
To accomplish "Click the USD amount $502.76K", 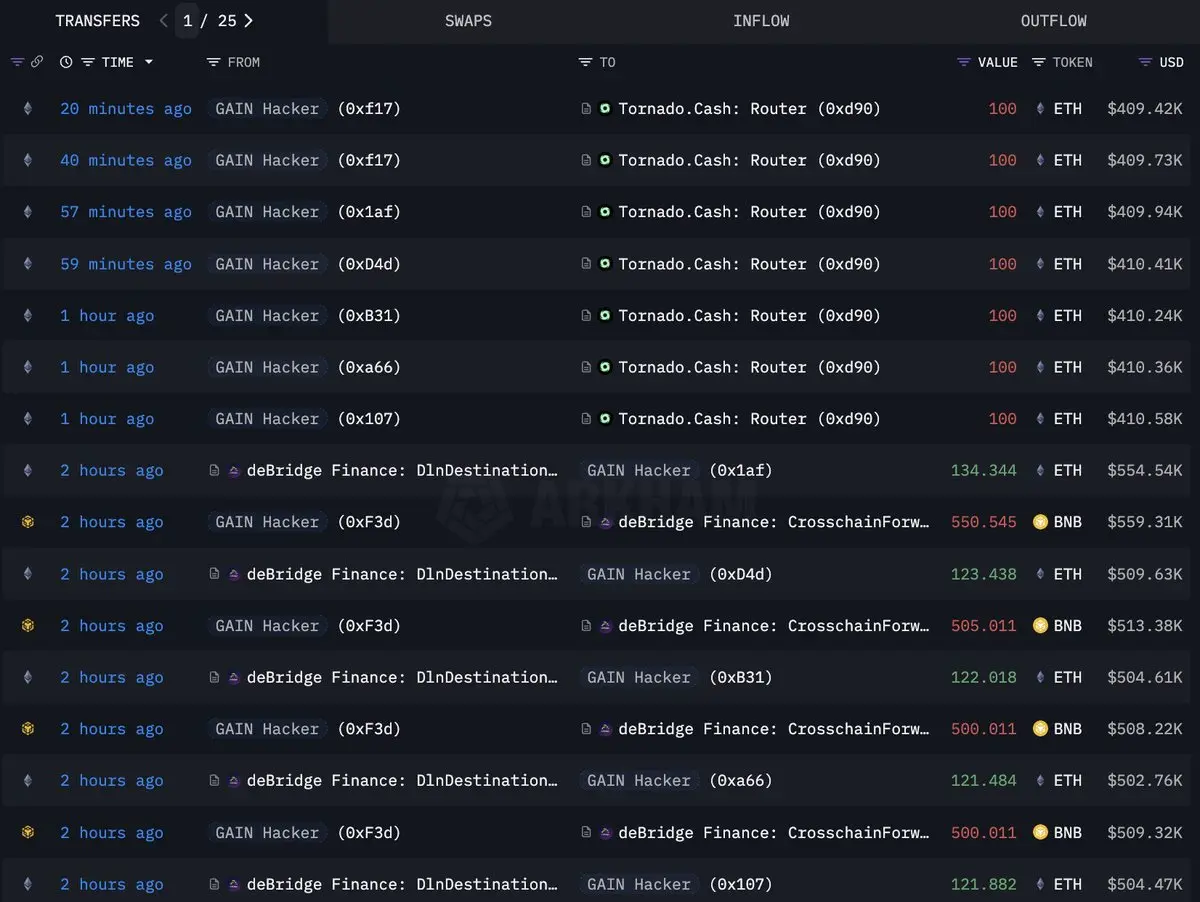I will coord(1145,780).
